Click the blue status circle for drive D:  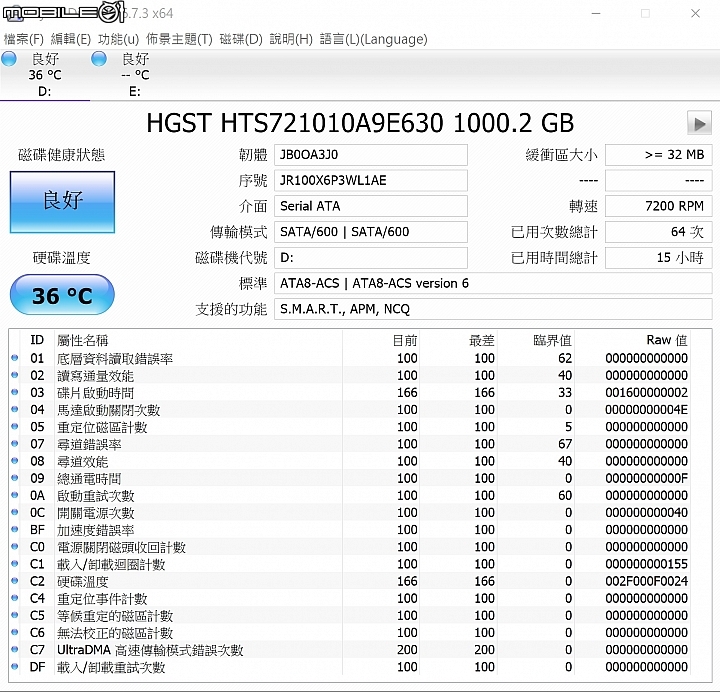[9, 59]
